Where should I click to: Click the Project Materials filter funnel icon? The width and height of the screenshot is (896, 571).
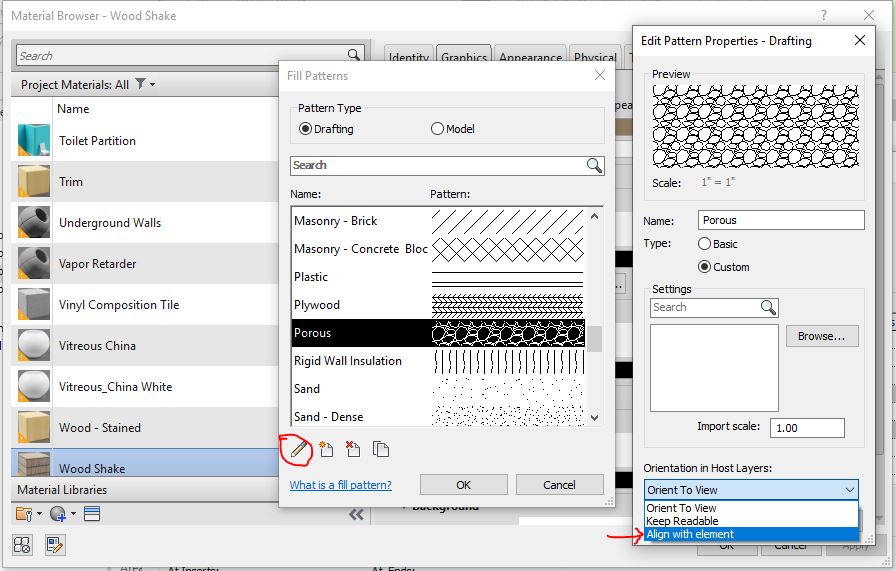pyautogui.click(x=140, y=84)
